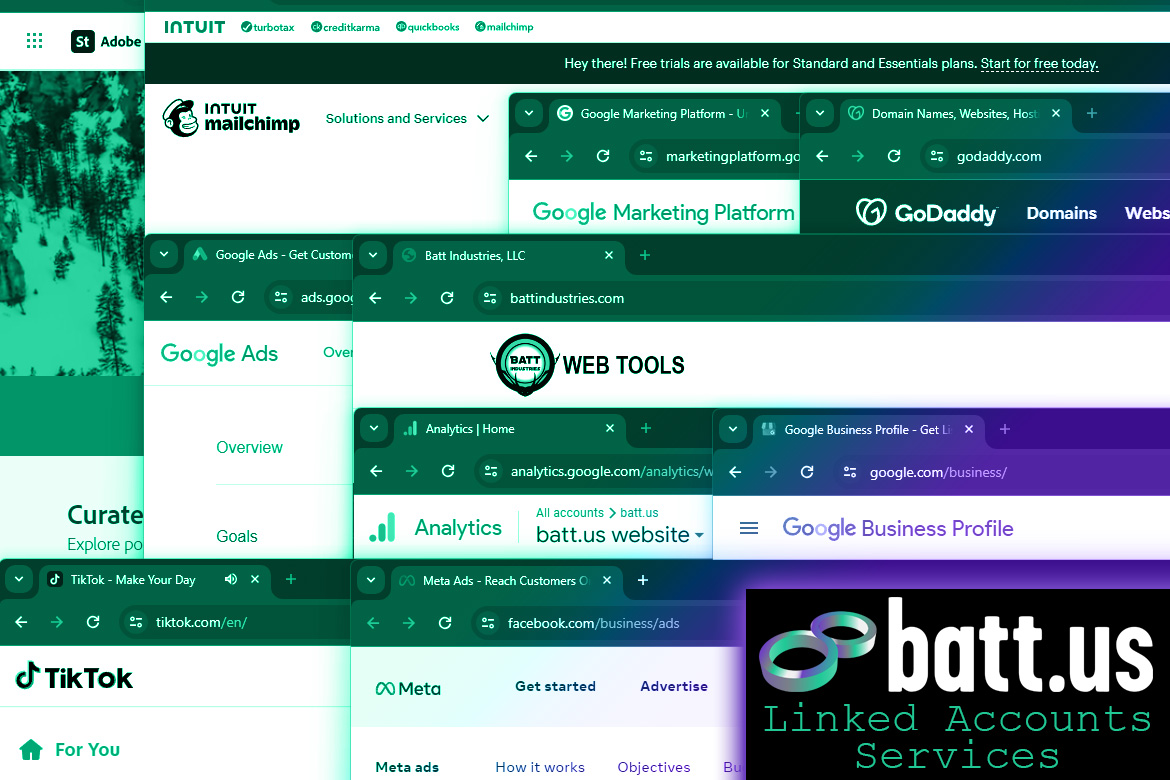Go back in Batt Industries window
The height and width of the screenshot is (780, 1170).
(x=375, y=298)
